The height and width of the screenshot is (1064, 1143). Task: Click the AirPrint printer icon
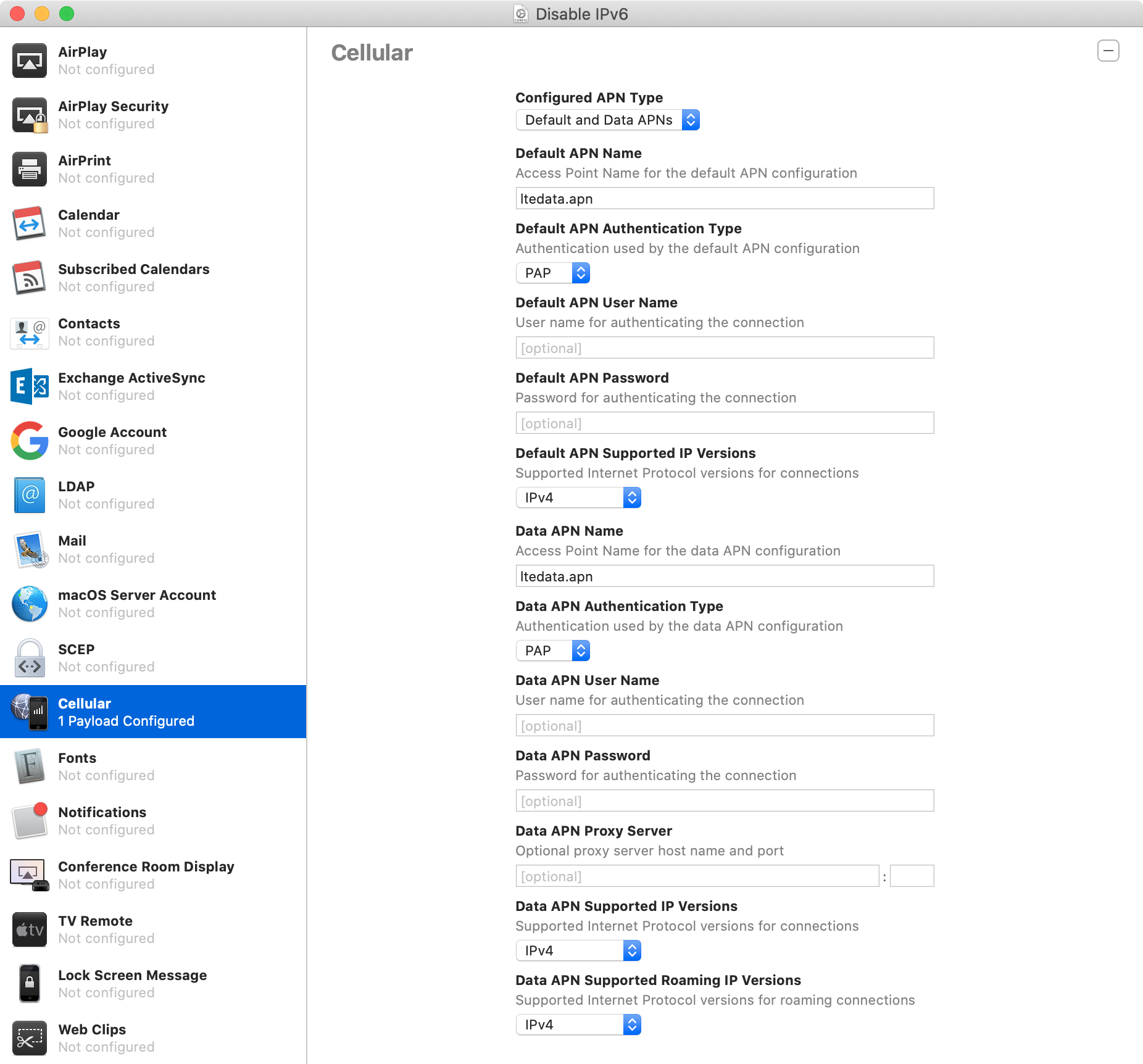coord(29,169)
